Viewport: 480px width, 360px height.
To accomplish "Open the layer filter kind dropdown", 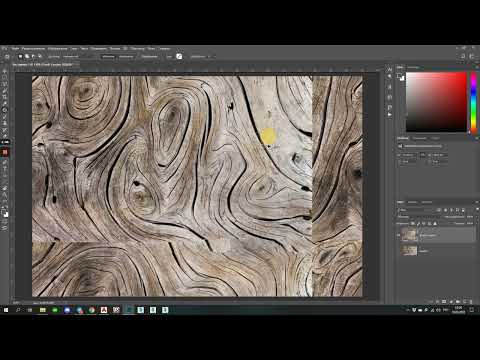I will coord(416,210).
